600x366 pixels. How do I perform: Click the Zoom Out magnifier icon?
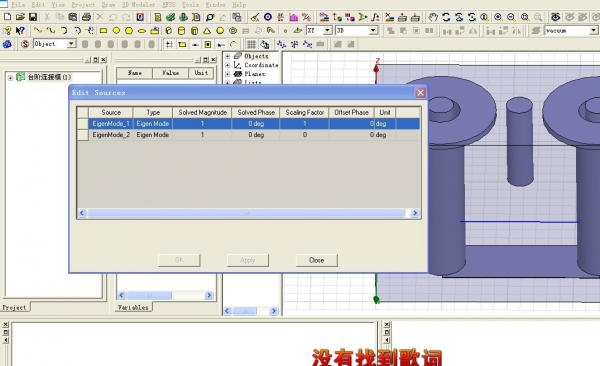511,17
